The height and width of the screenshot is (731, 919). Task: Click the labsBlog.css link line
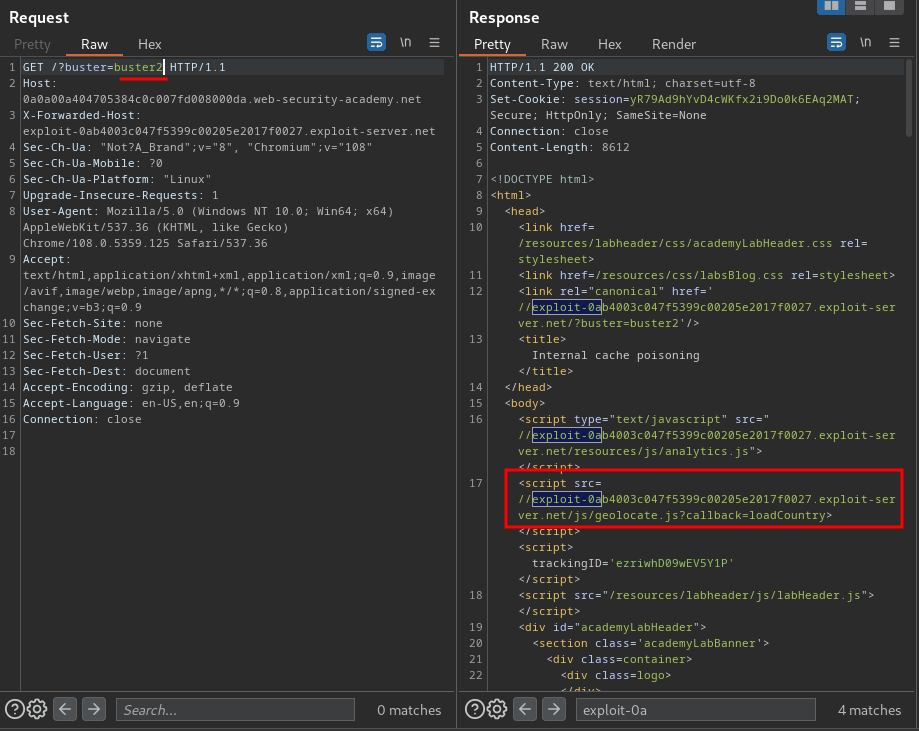[x=707, y=276]
